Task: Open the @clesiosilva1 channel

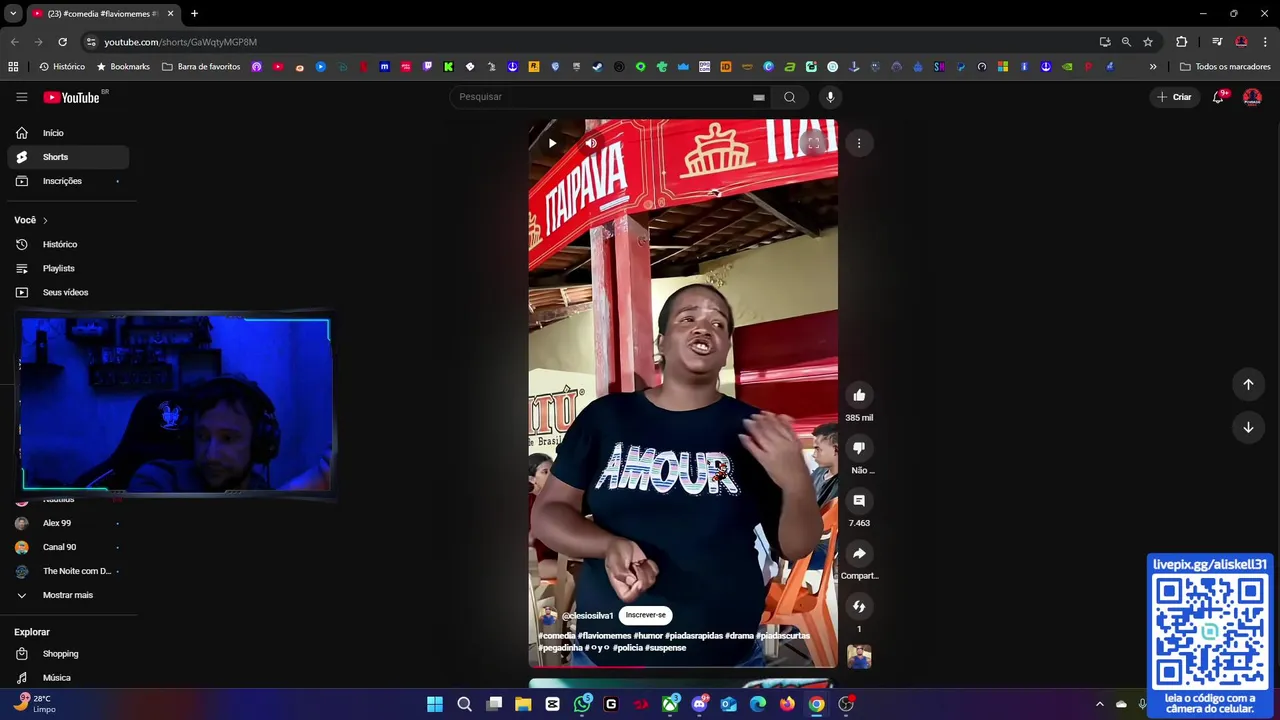Action: point(587,616)
